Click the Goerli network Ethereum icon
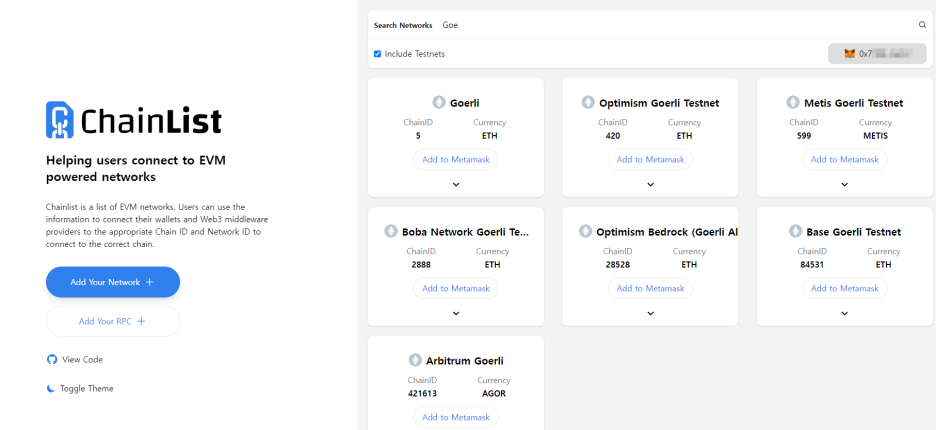This screenshot has width=936, height=430. pos(439,103)
